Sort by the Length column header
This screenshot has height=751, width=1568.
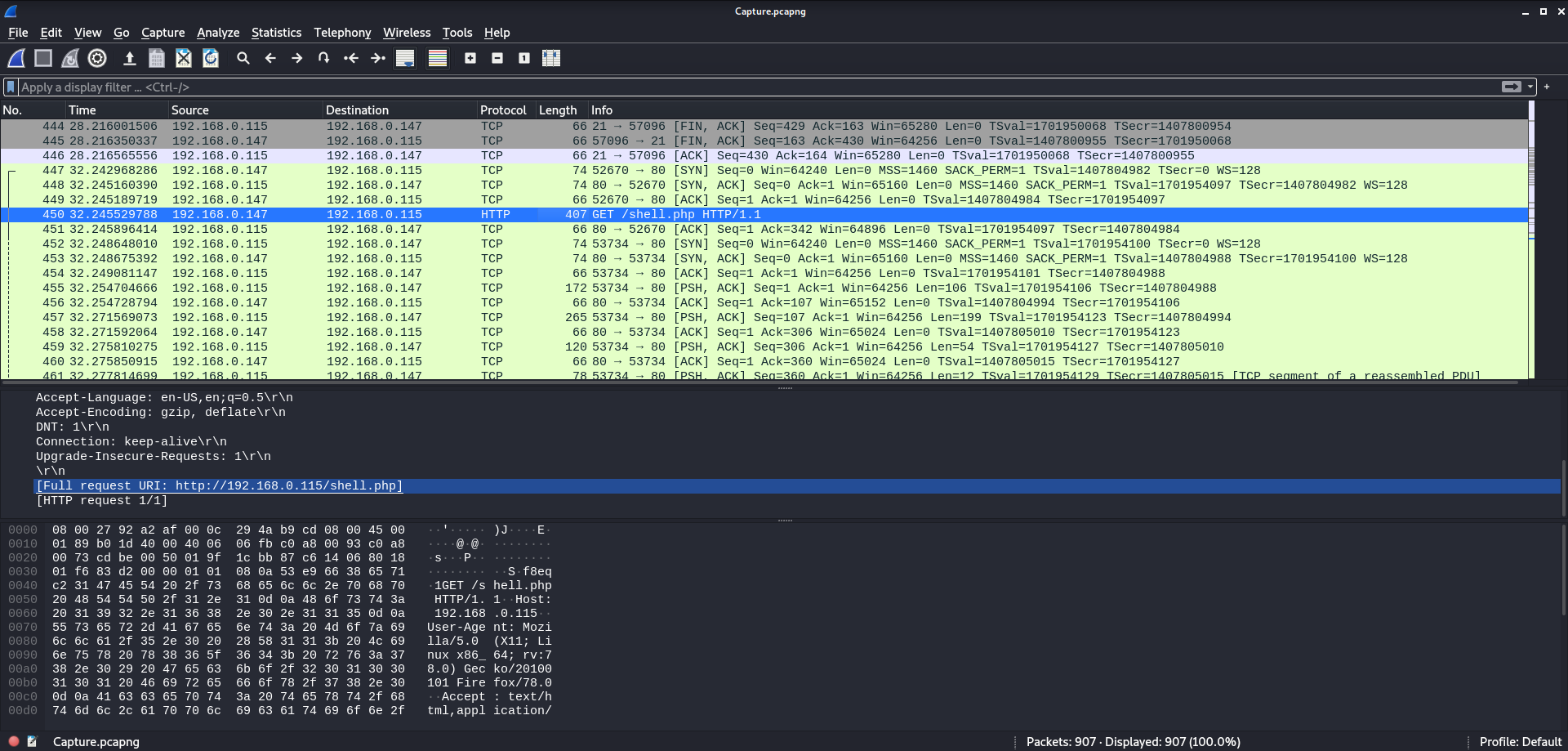[562, 110]
